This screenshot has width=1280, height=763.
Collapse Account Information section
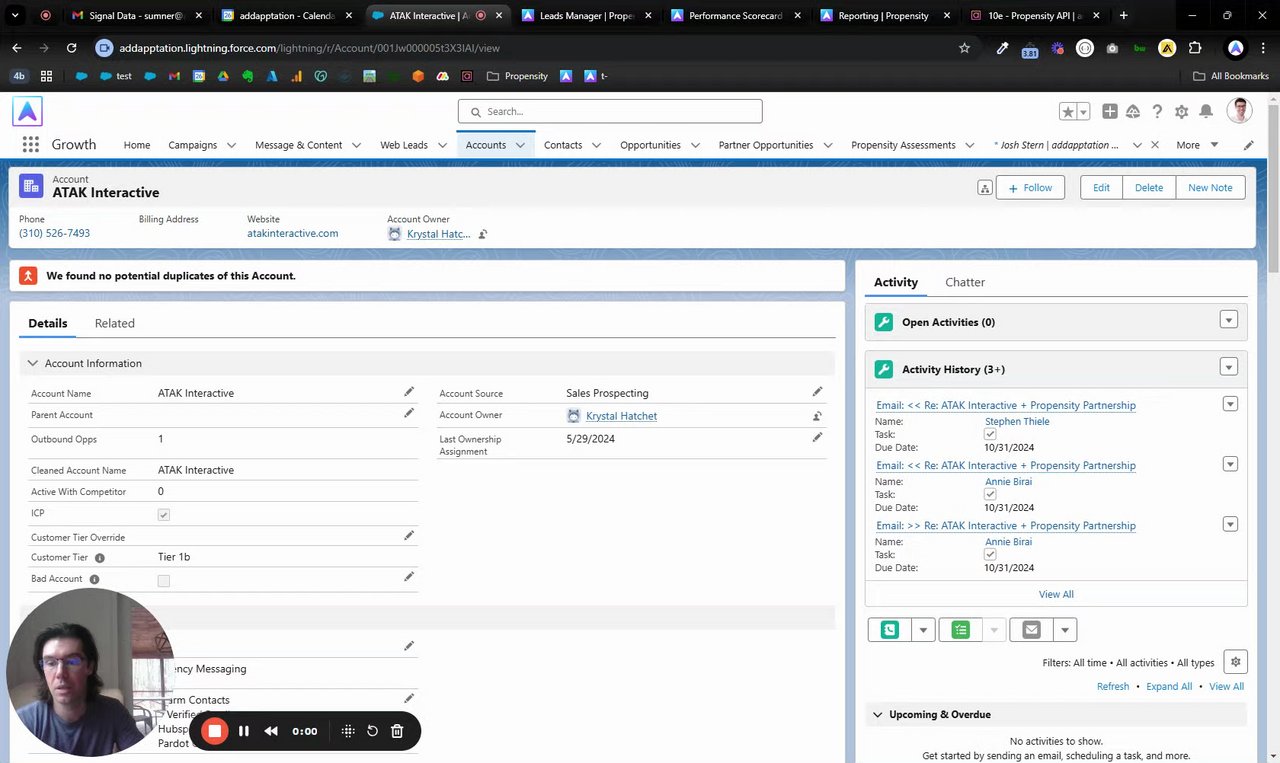(33, 363)
